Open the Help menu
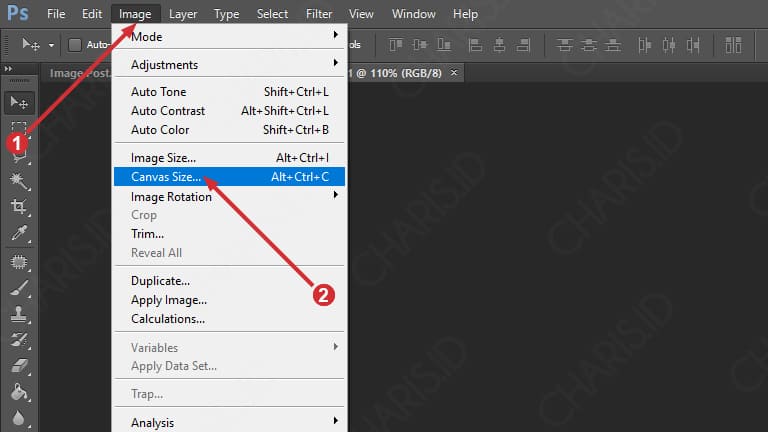The height and width of the screenshot is (432, 768). coord(465,14)
